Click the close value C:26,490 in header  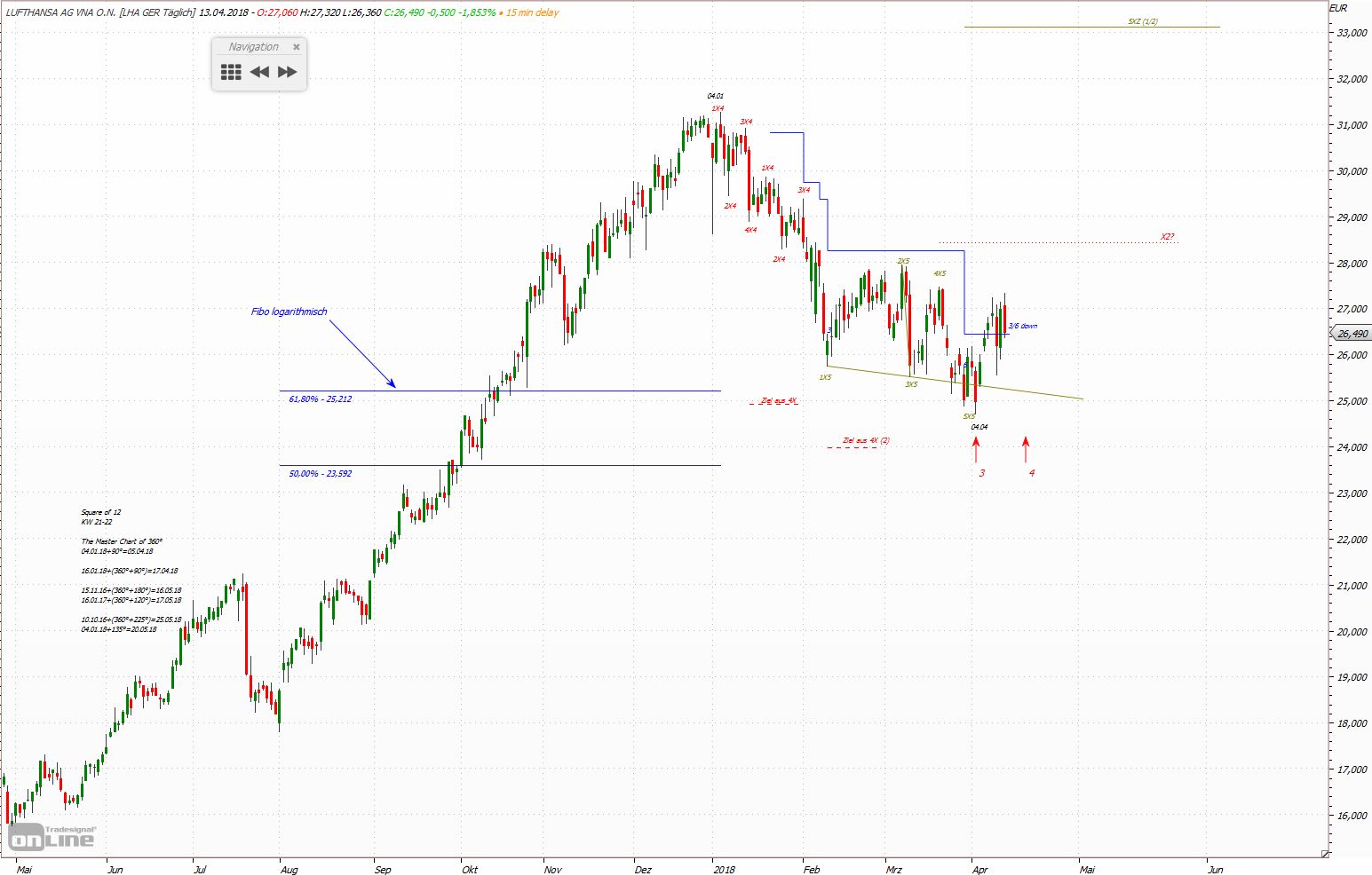(x=405, y=12)
